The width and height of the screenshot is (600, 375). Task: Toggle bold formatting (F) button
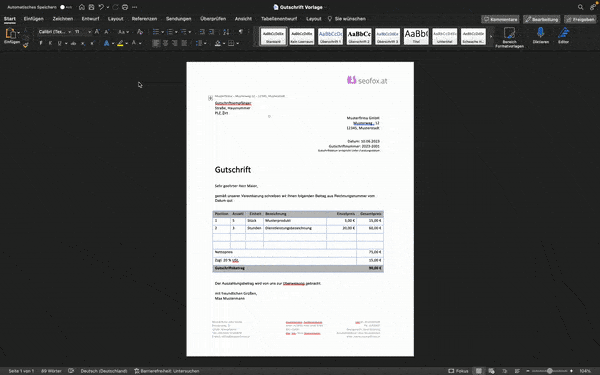pyautogui.click(x=41, y=43)
